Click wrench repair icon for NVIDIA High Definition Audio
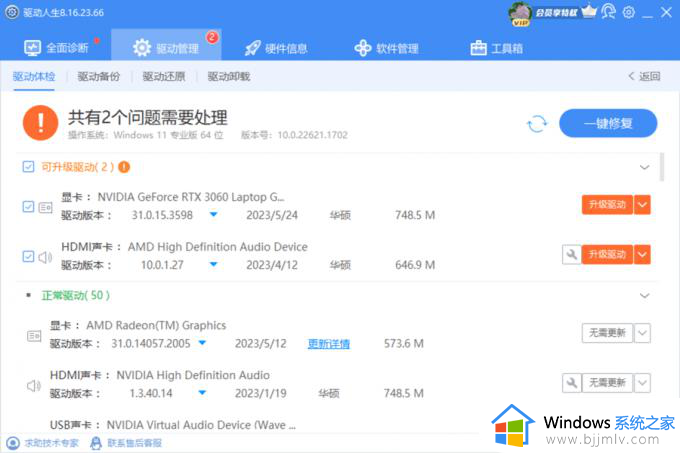The width and height of the screenshot is (680, 453). [572, 383]
